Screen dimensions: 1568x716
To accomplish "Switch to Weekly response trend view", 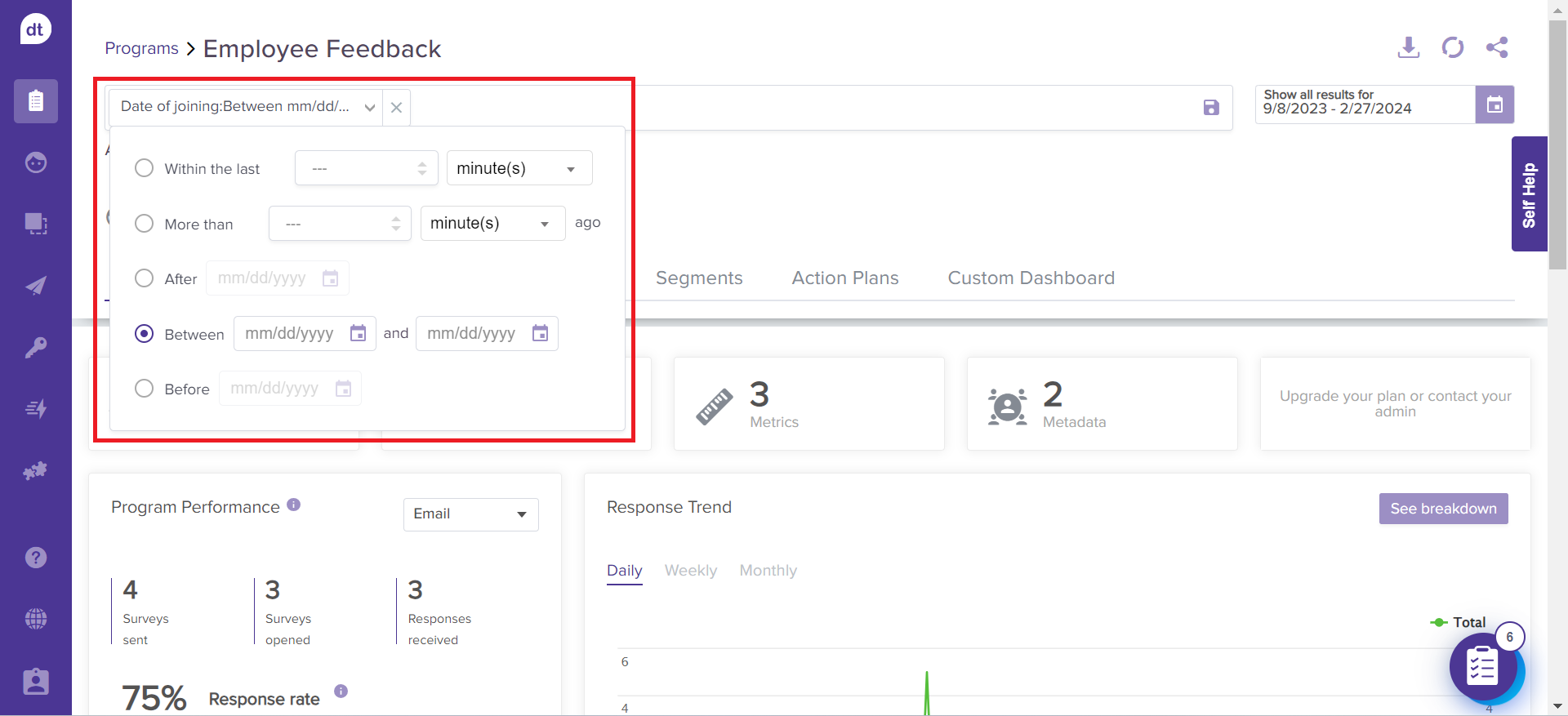I will pos(690,571).
